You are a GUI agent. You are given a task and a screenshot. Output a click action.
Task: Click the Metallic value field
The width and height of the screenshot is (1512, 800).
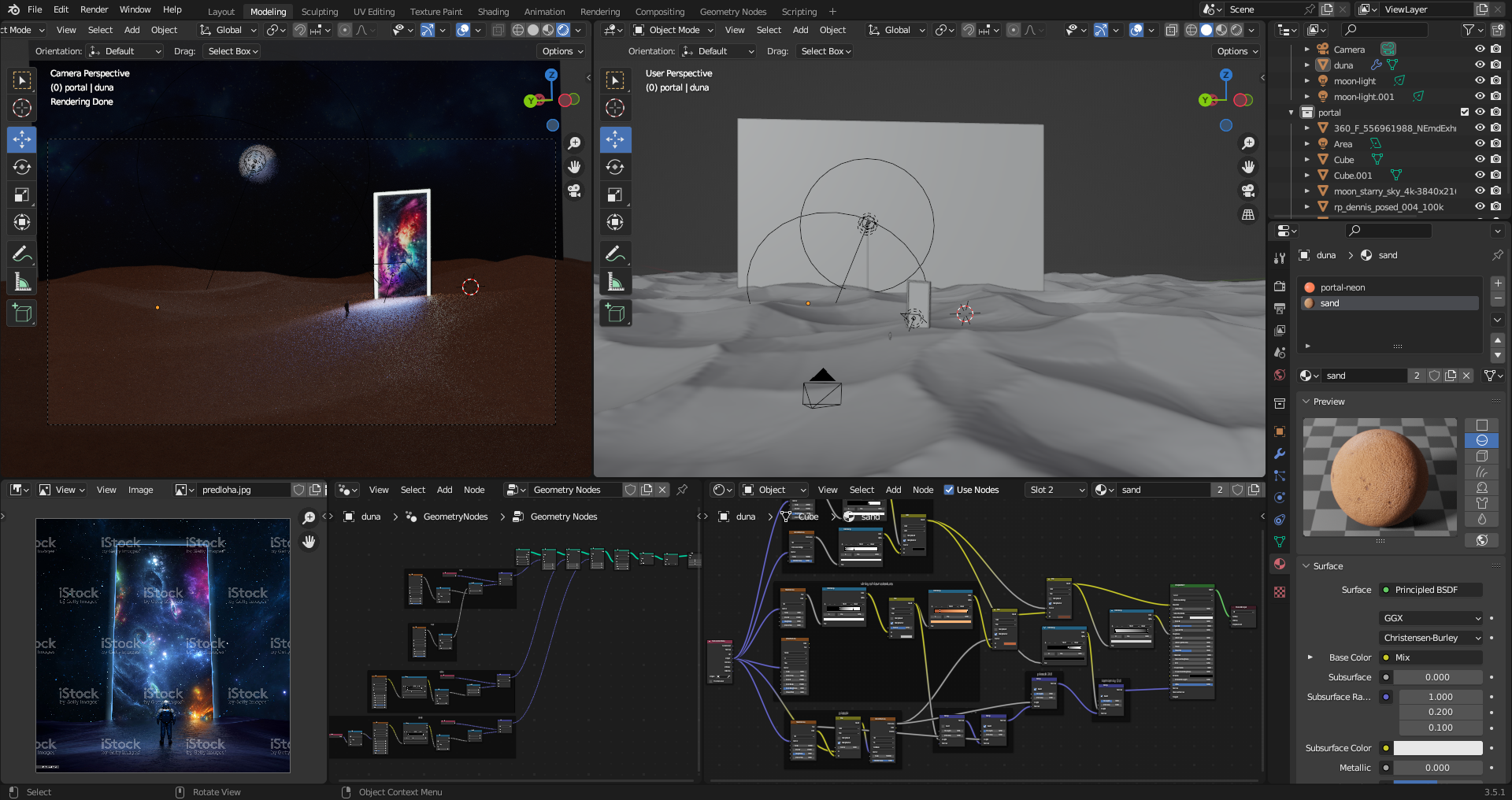point(1437,768)
